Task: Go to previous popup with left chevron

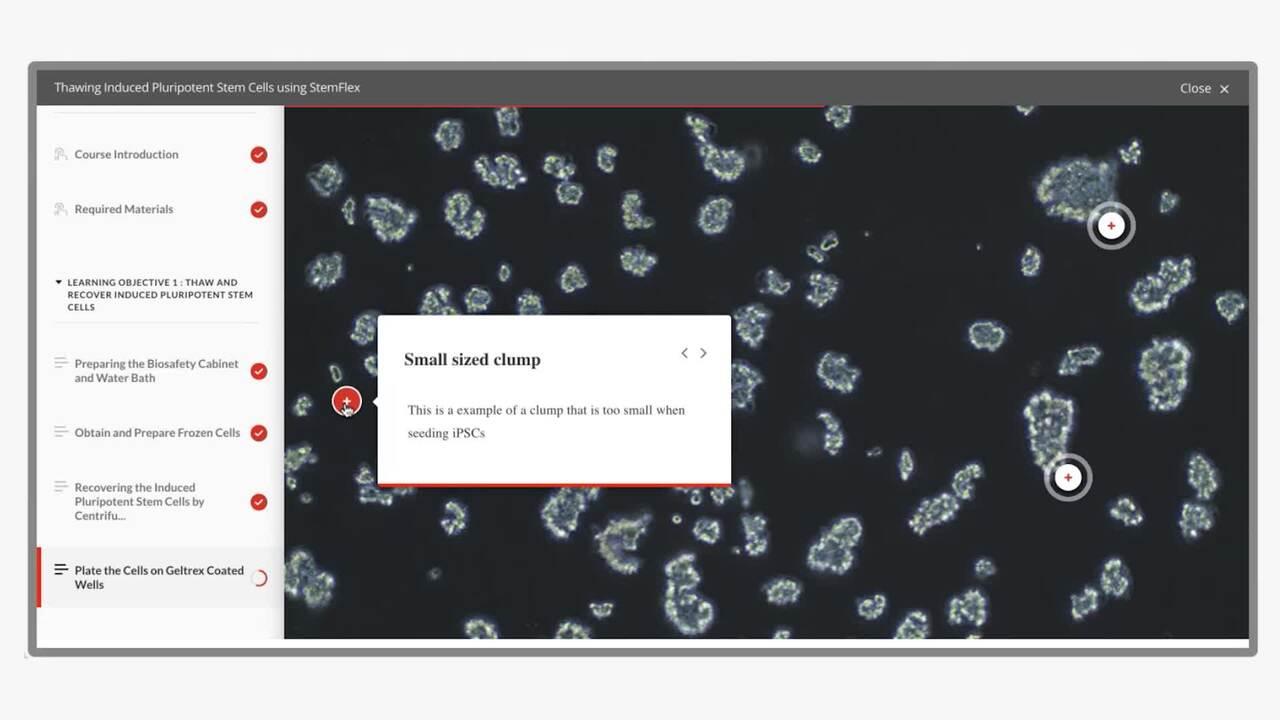Action: click(684, 353)
